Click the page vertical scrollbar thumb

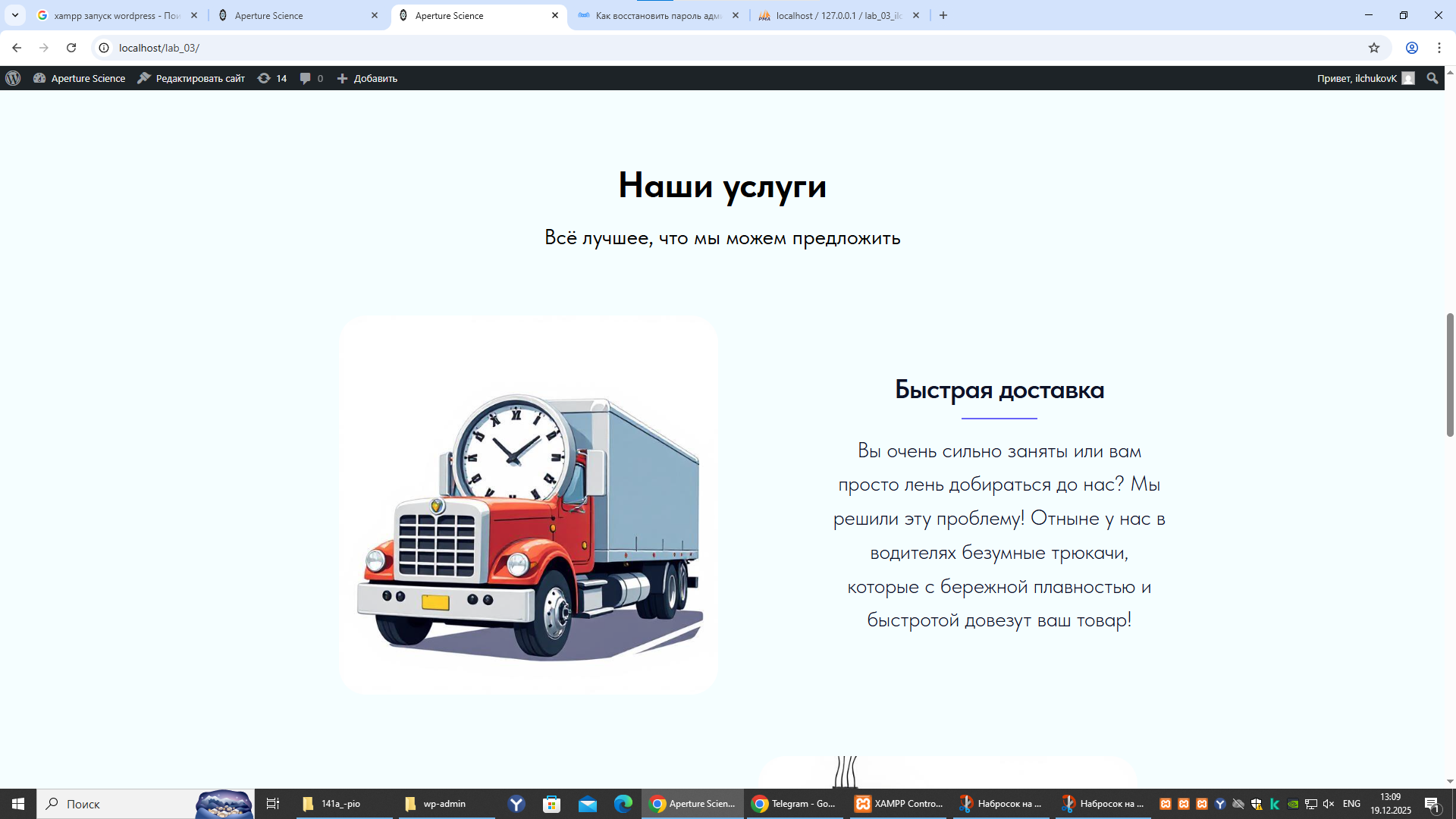pyautogui.click(x=1449, y=375)
